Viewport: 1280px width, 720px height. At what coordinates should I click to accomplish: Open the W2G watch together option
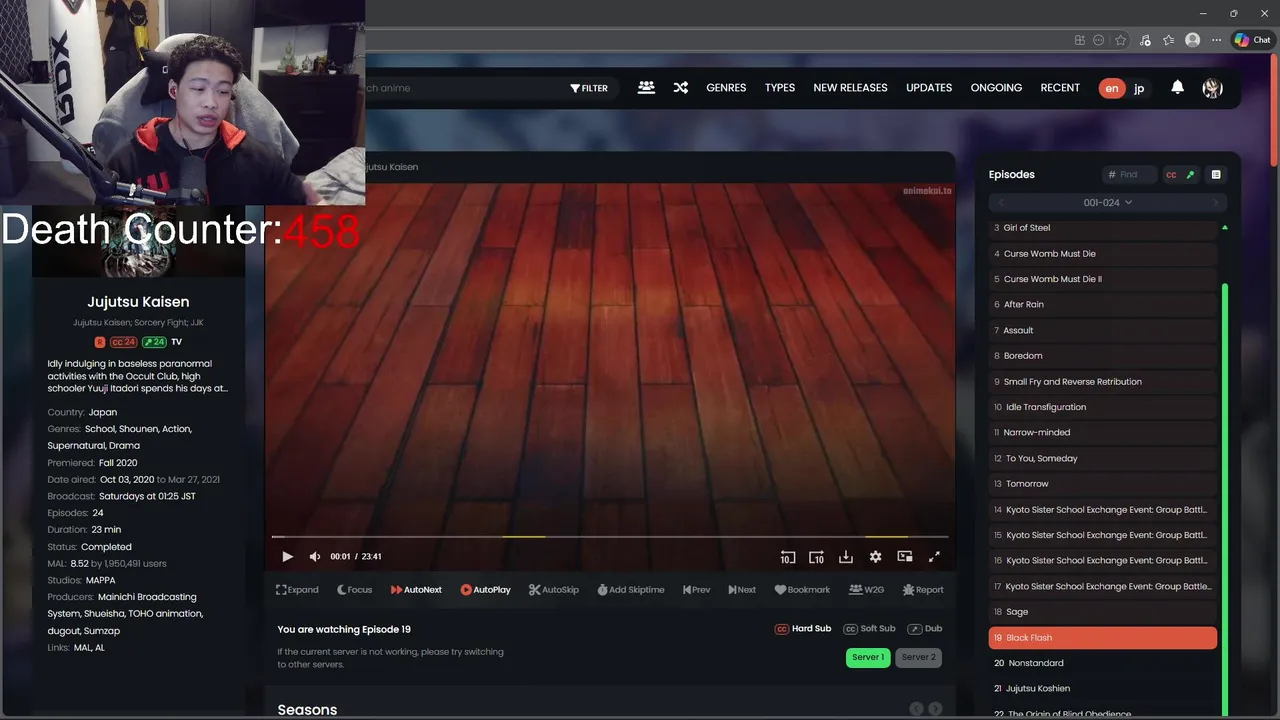pos(866,590)
